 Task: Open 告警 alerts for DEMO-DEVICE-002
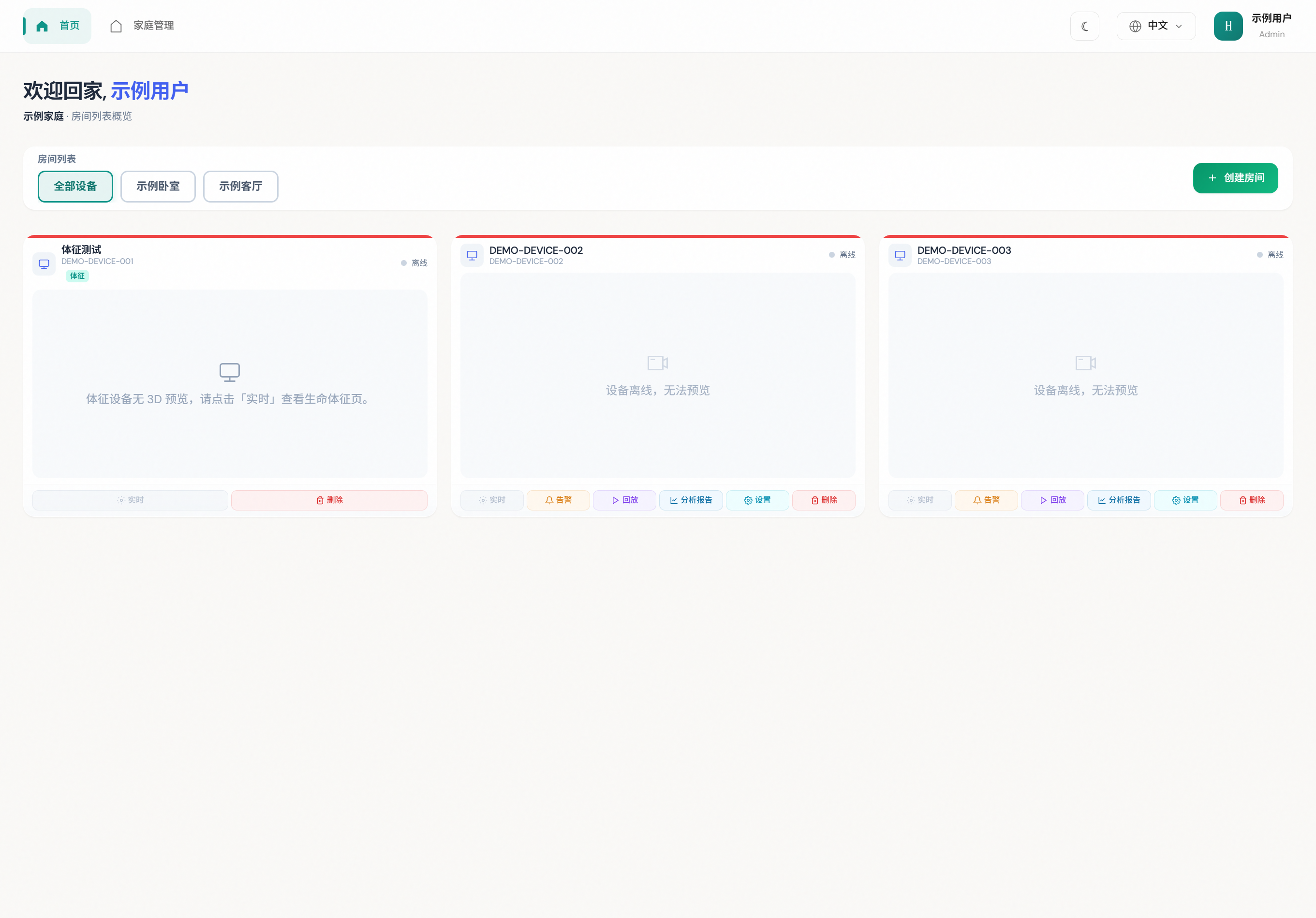pyautogui.click(x=558, y=500)
